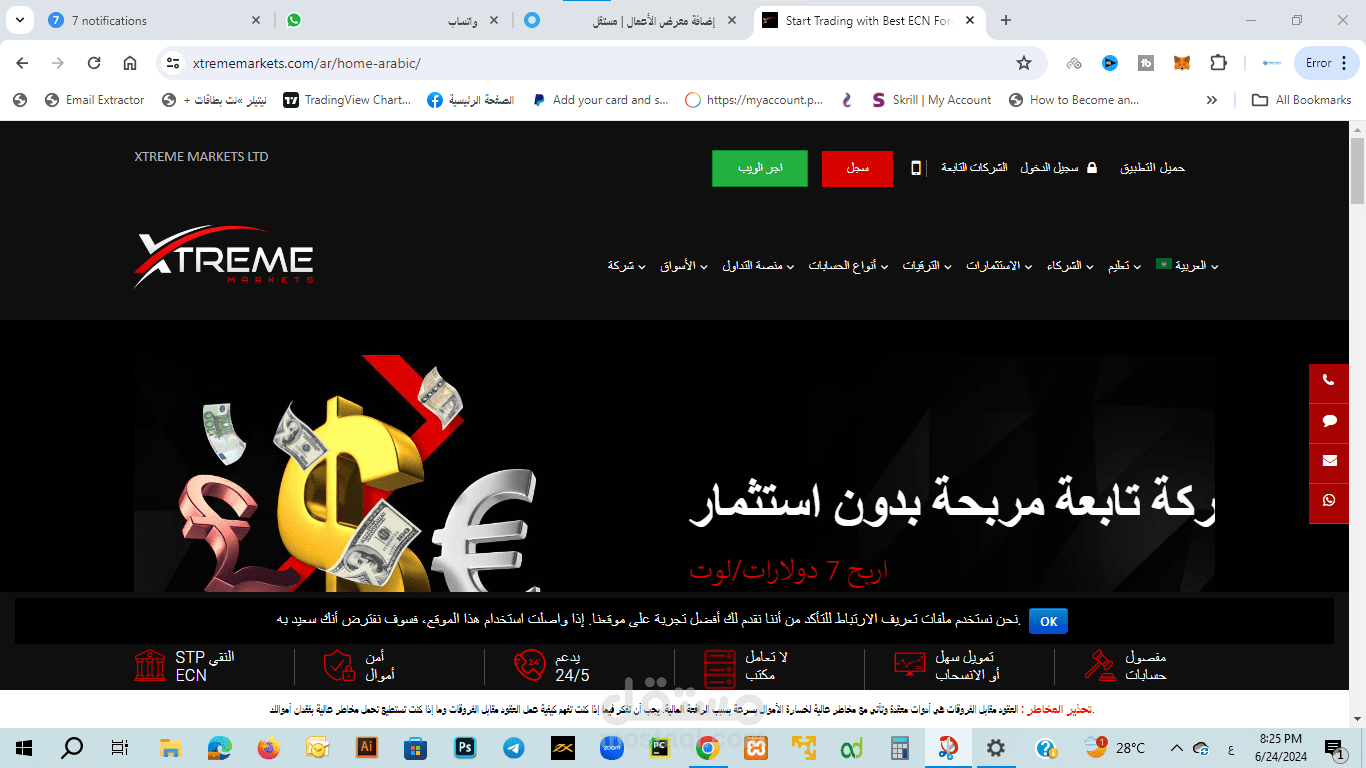
Task: Click the الشركات التابعة affiliates link
Action: click(974, 168)
